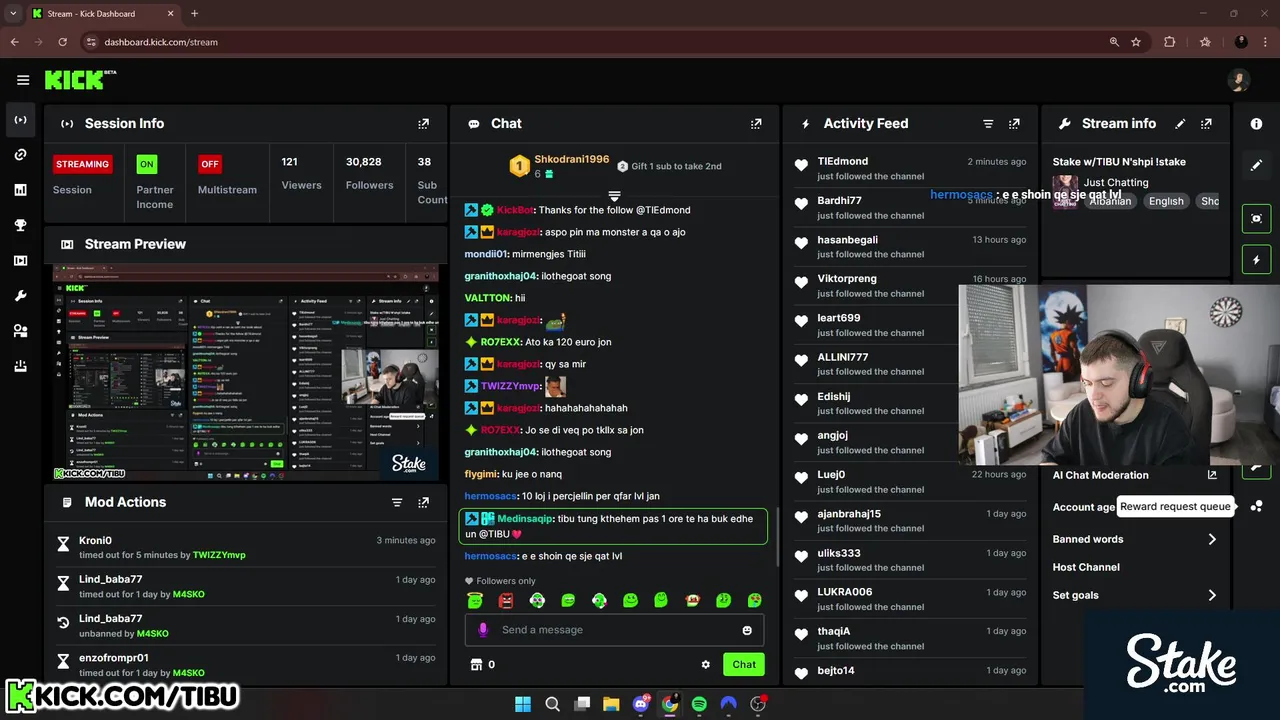Toggle Multistream OFF badge

[210, 164]
